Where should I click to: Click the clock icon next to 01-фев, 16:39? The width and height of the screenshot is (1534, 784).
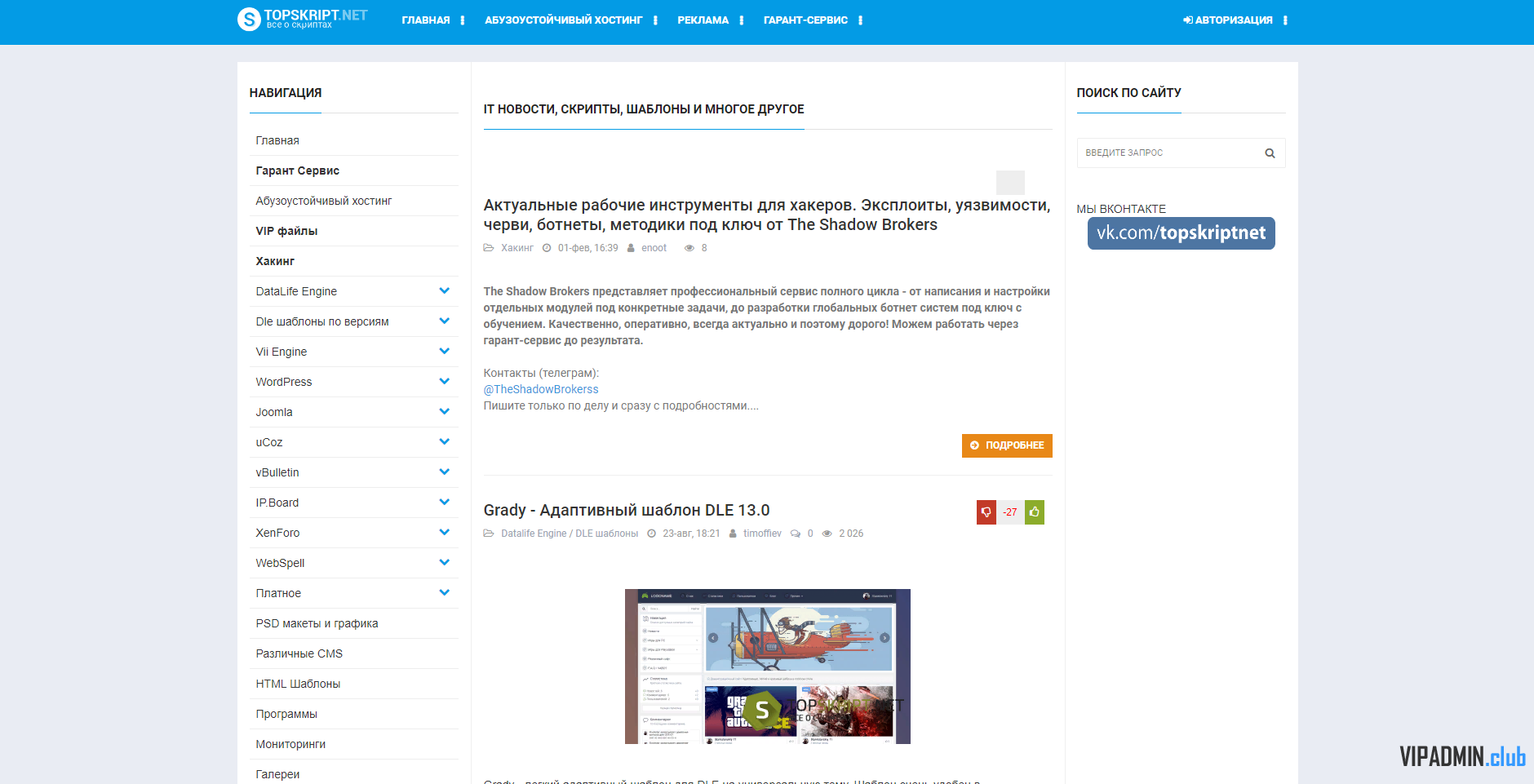(x=547, y=248)
